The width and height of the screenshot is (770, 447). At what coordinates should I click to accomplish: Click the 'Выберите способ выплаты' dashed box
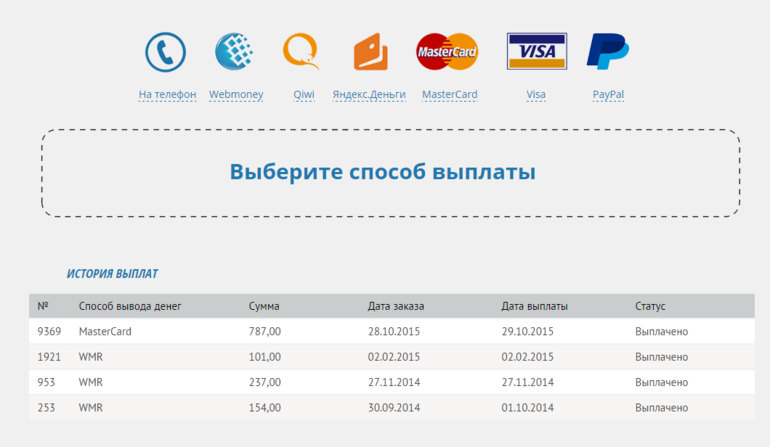pyautogui.click(x=390, y=173)
